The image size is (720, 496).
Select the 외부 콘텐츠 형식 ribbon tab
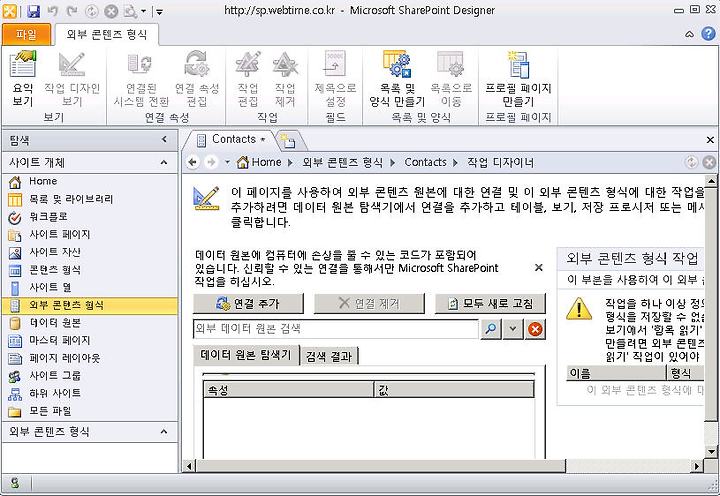click(x=107, y=35)
